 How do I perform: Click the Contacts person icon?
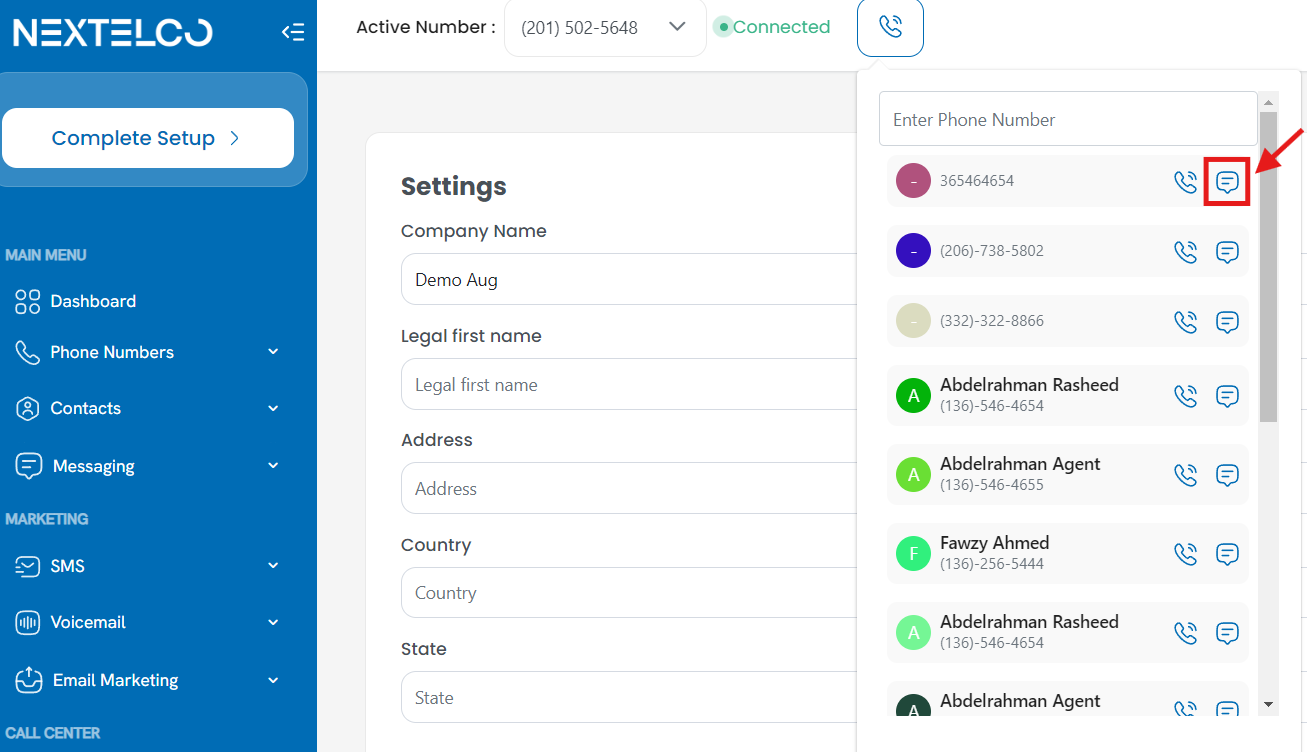pos(27,408)
